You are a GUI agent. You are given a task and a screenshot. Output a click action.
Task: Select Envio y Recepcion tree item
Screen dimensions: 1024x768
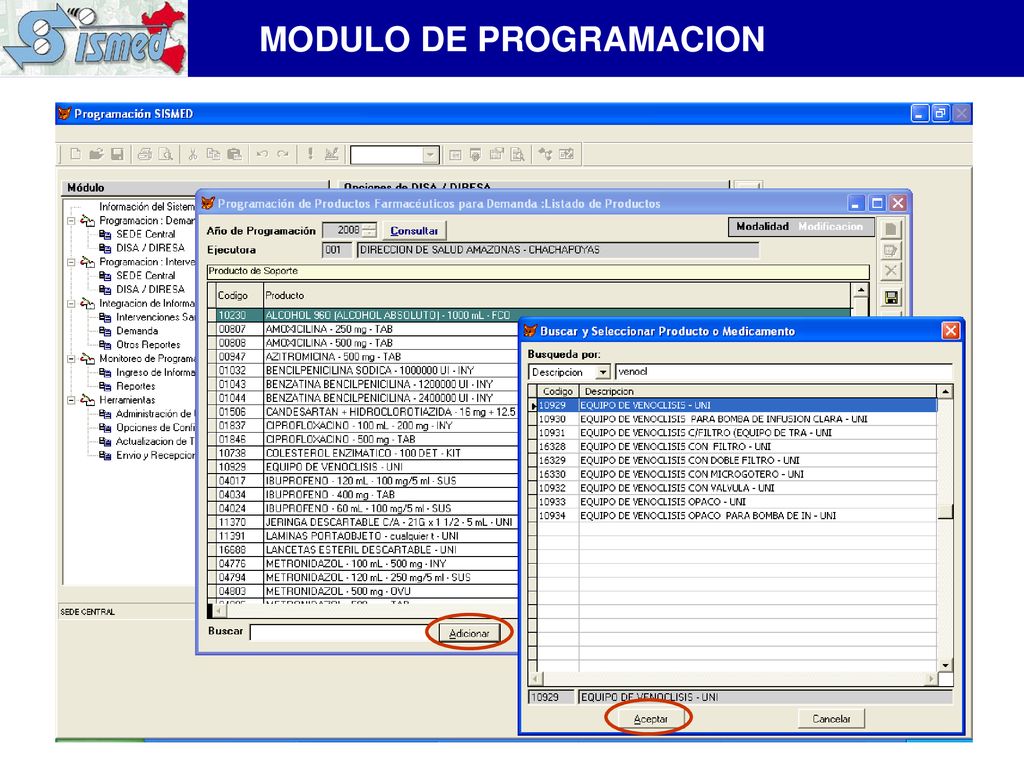tap(155, 455)
